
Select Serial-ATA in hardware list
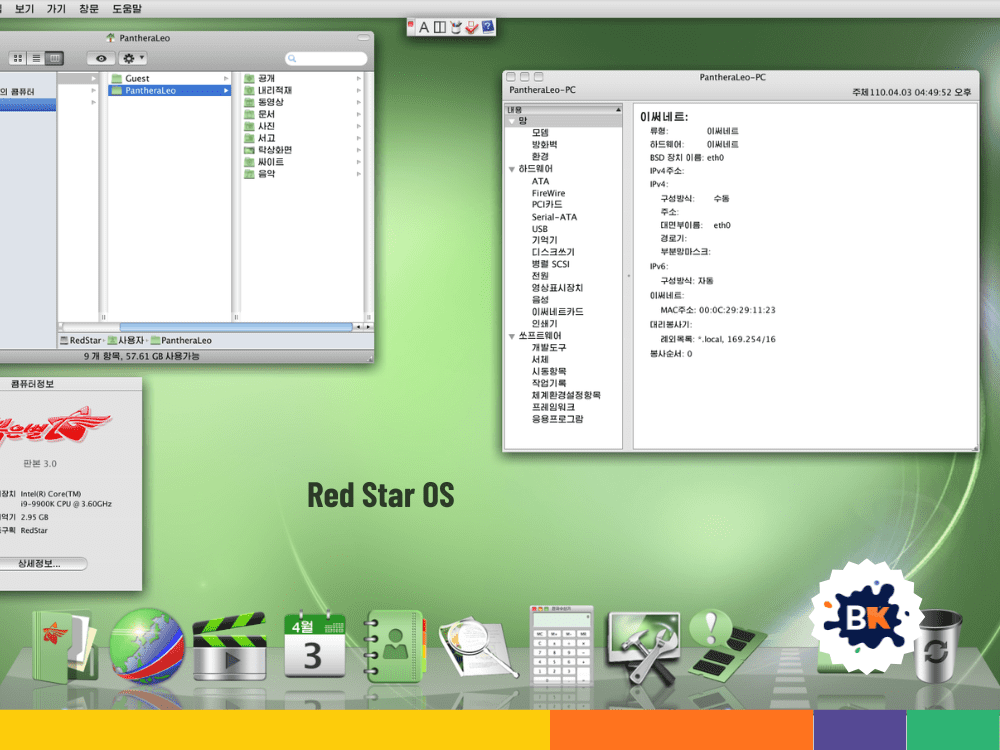tap(554, 217)
